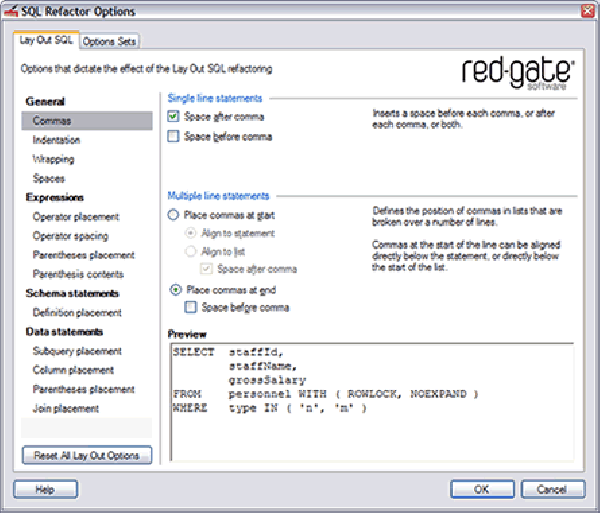600x513 pixels.
Task: Switch to the Options Sets tab
Action: click(x=109, y=41)
